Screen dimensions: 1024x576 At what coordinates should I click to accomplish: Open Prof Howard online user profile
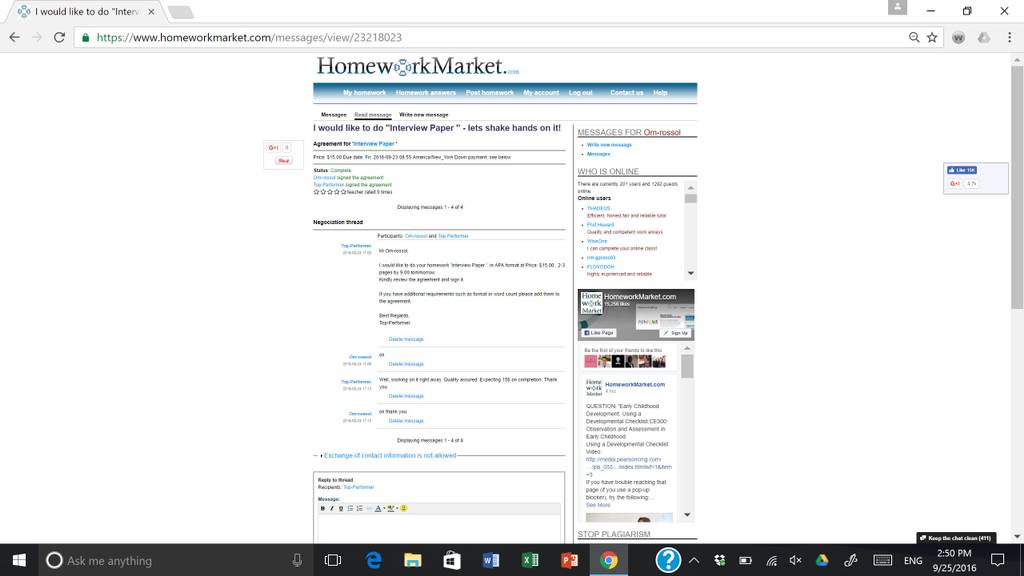600,225
